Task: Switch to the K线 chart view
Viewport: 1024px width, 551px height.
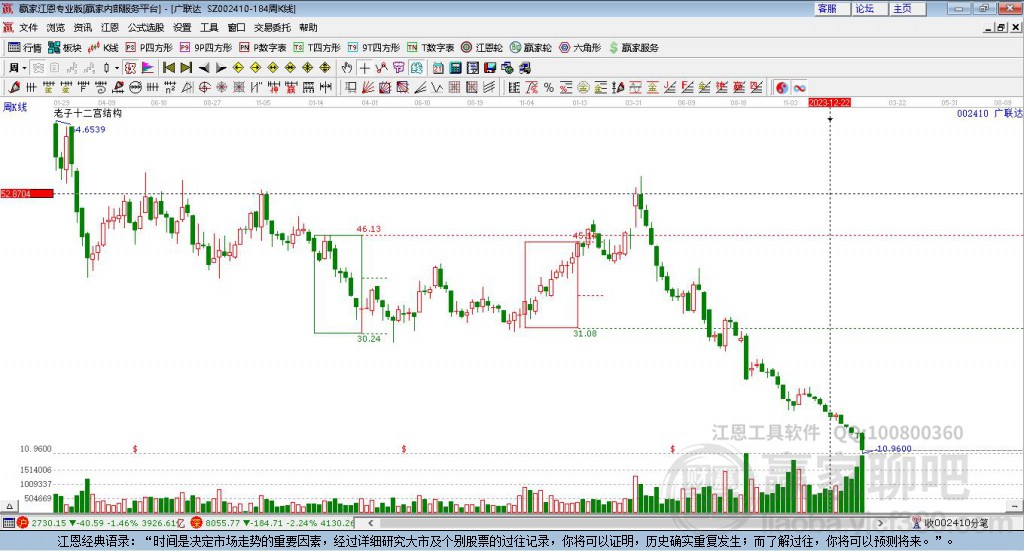Action: [103, 48]
